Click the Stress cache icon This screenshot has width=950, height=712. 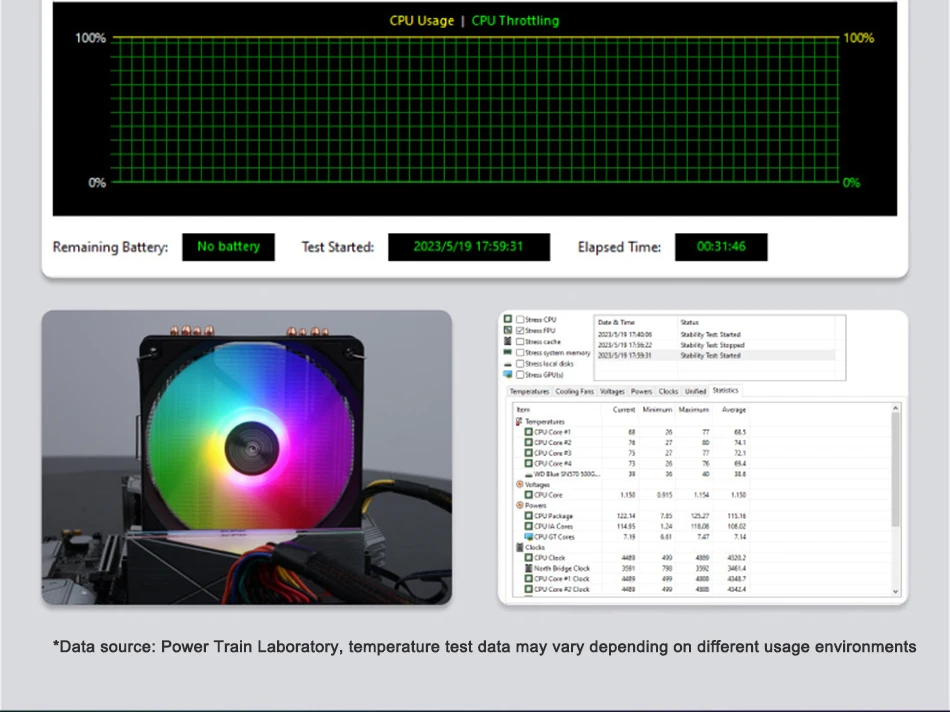(508, 341)
